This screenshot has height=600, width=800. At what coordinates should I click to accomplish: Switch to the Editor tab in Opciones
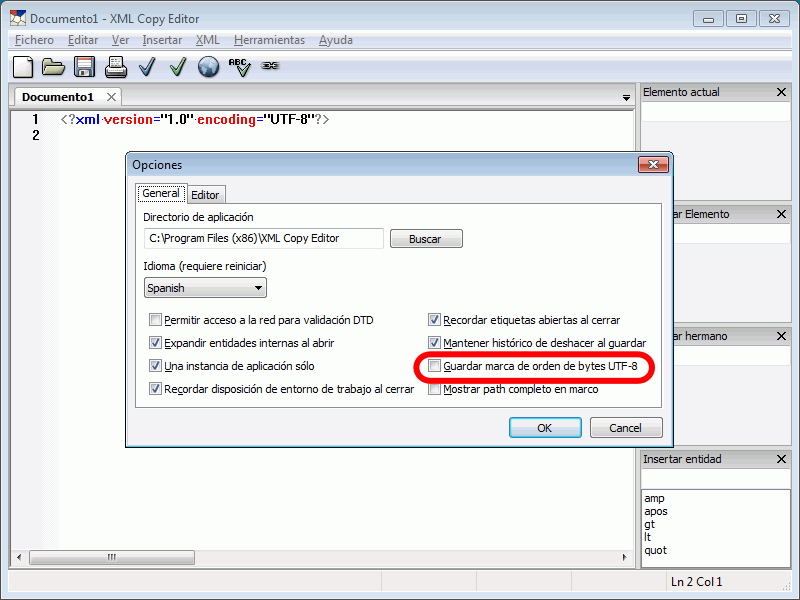point(205,195)
